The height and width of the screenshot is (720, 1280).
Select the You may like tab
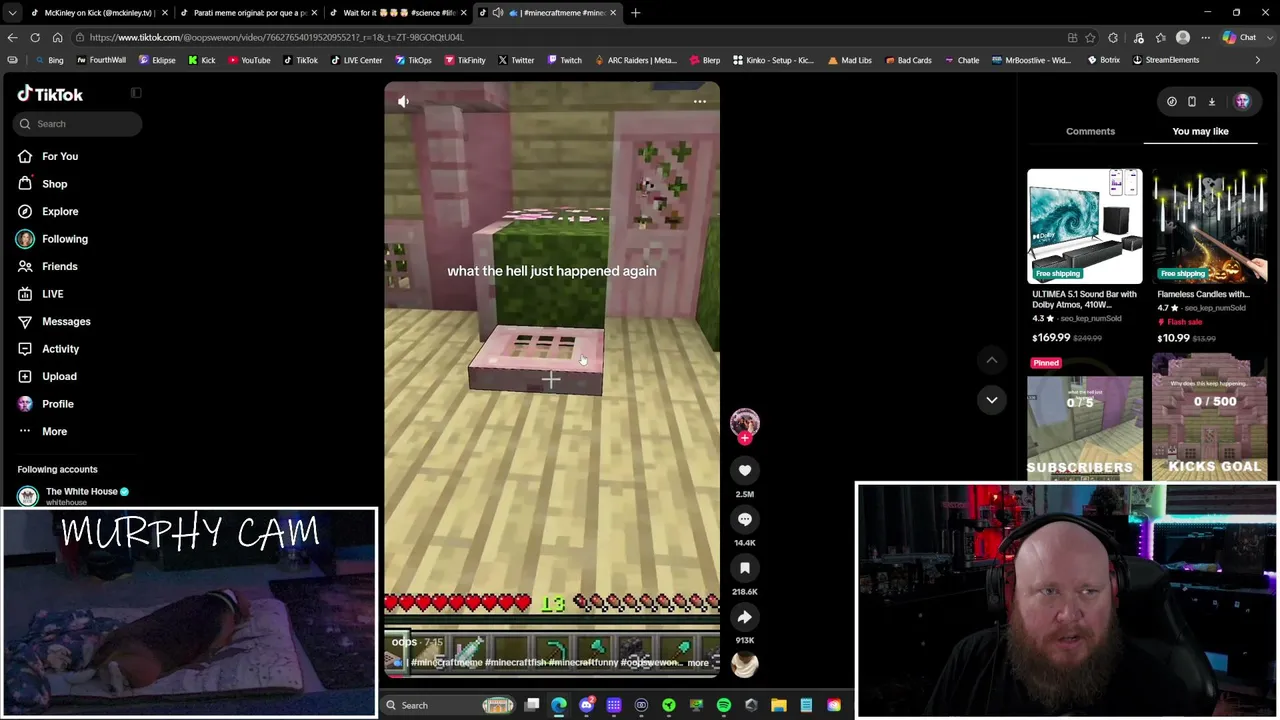coord(1200,131)
